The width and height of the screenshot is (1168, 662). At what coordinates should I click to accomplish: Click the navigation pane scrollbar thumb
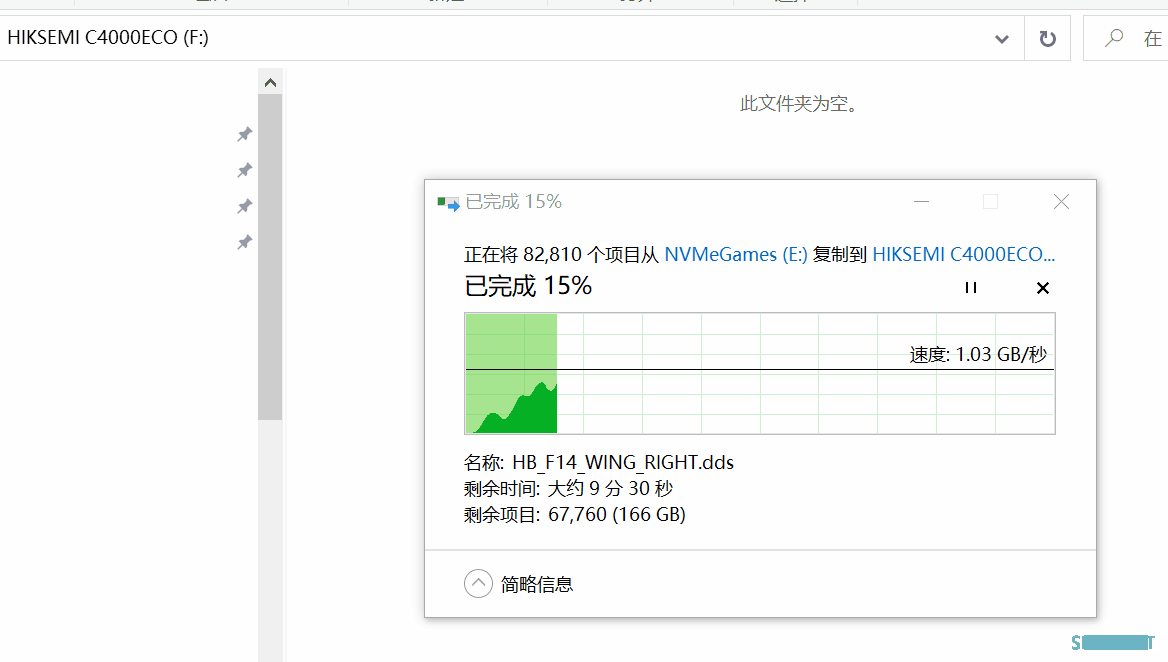pos(270,257)
